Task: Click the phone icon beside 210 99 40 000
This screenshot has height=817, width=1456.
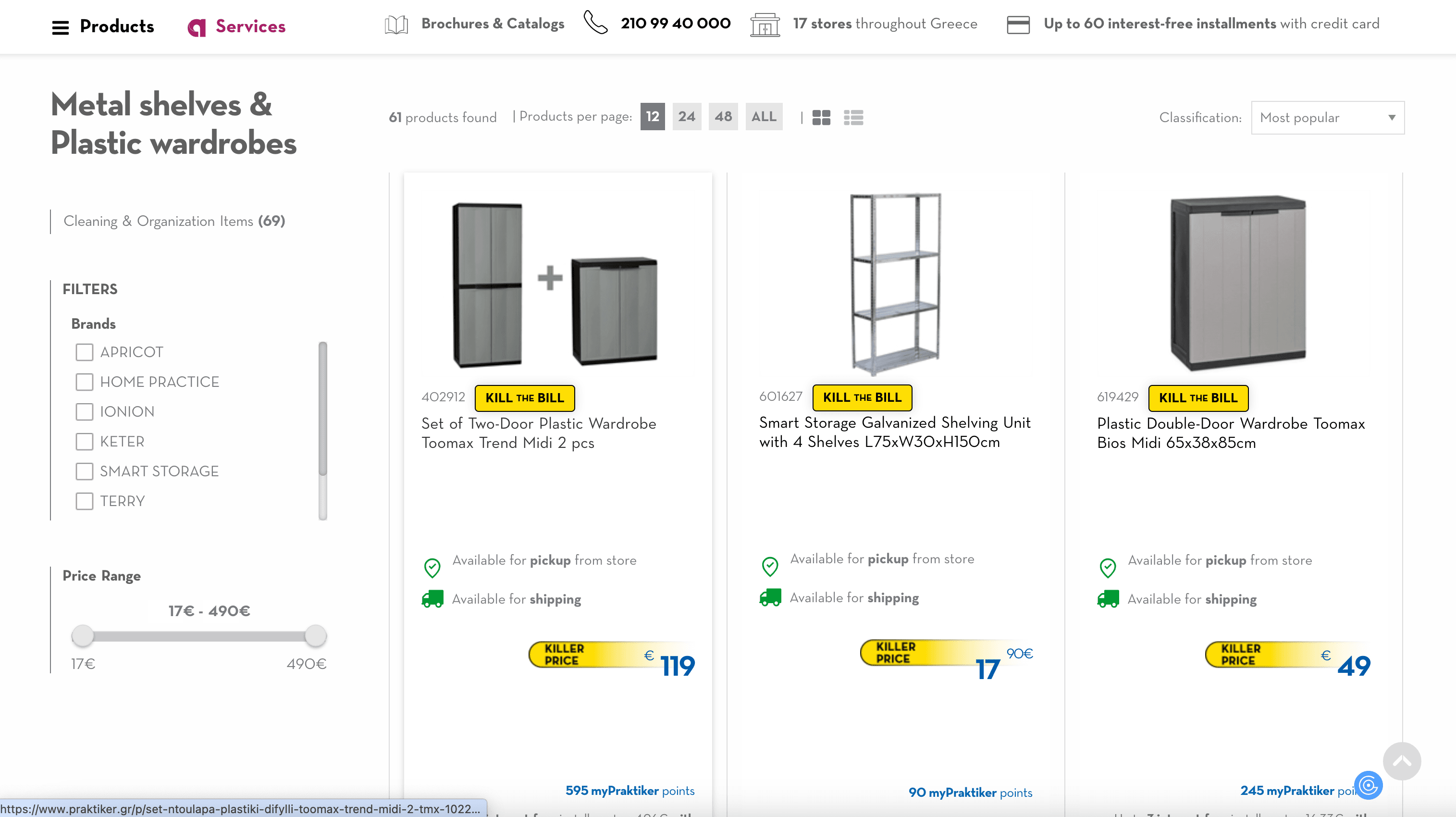Action: 595,23
